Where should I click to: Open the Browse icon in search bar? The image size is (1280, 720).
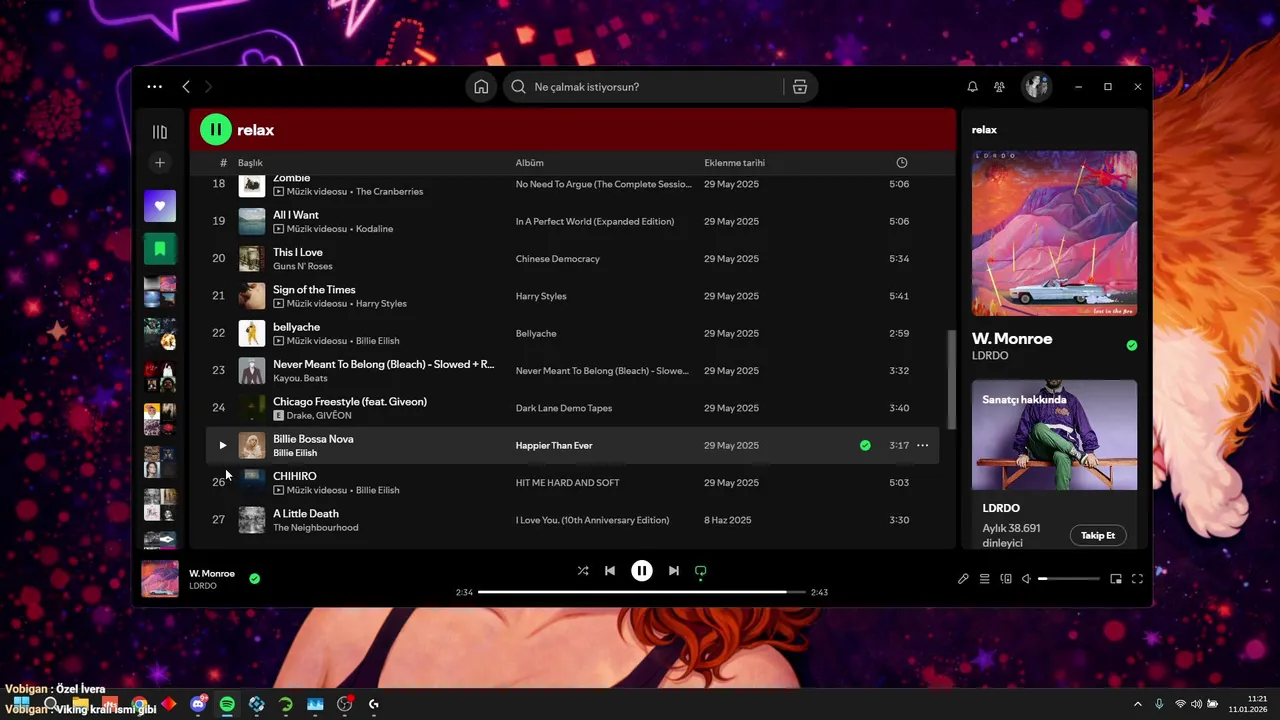[800, 87]
